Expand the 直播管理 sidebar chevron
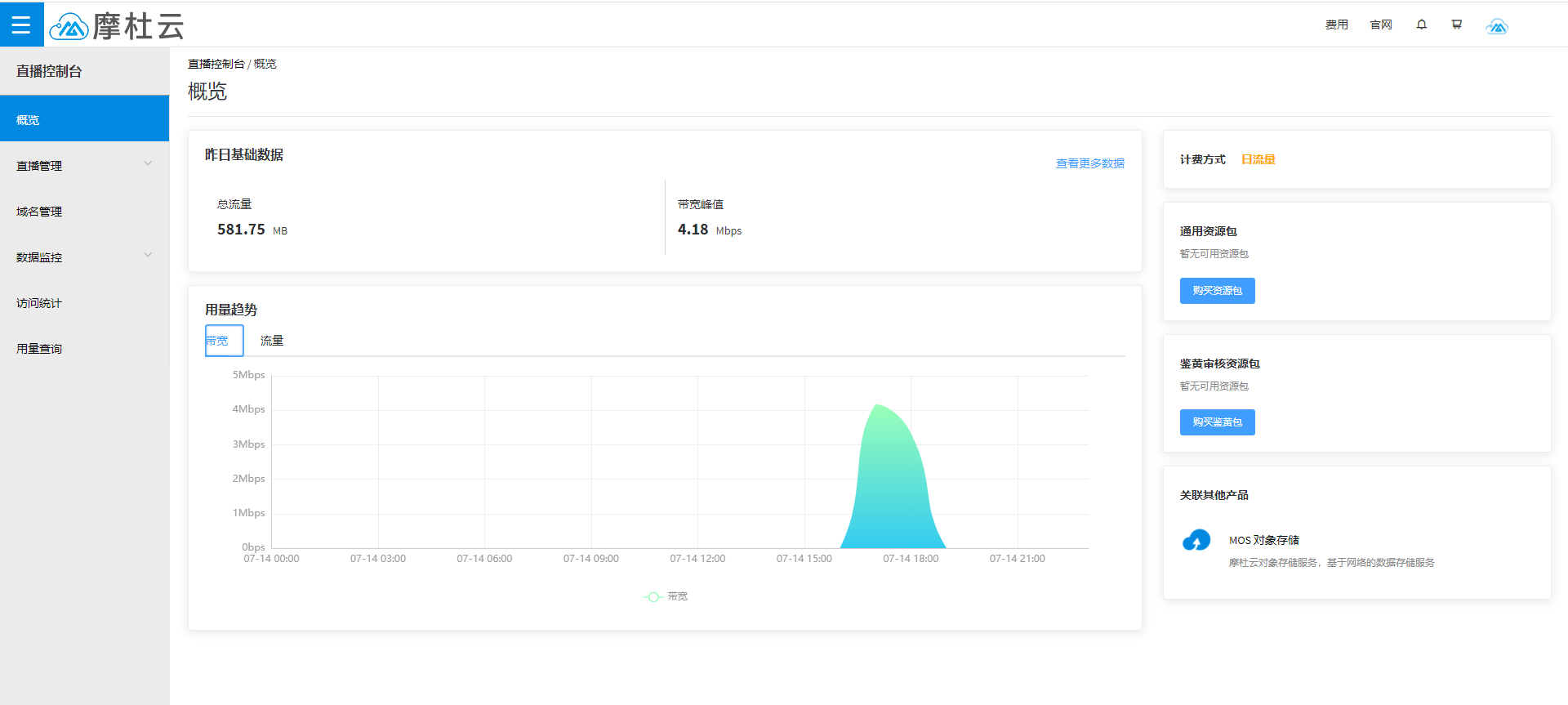 (x=148, y=163)
